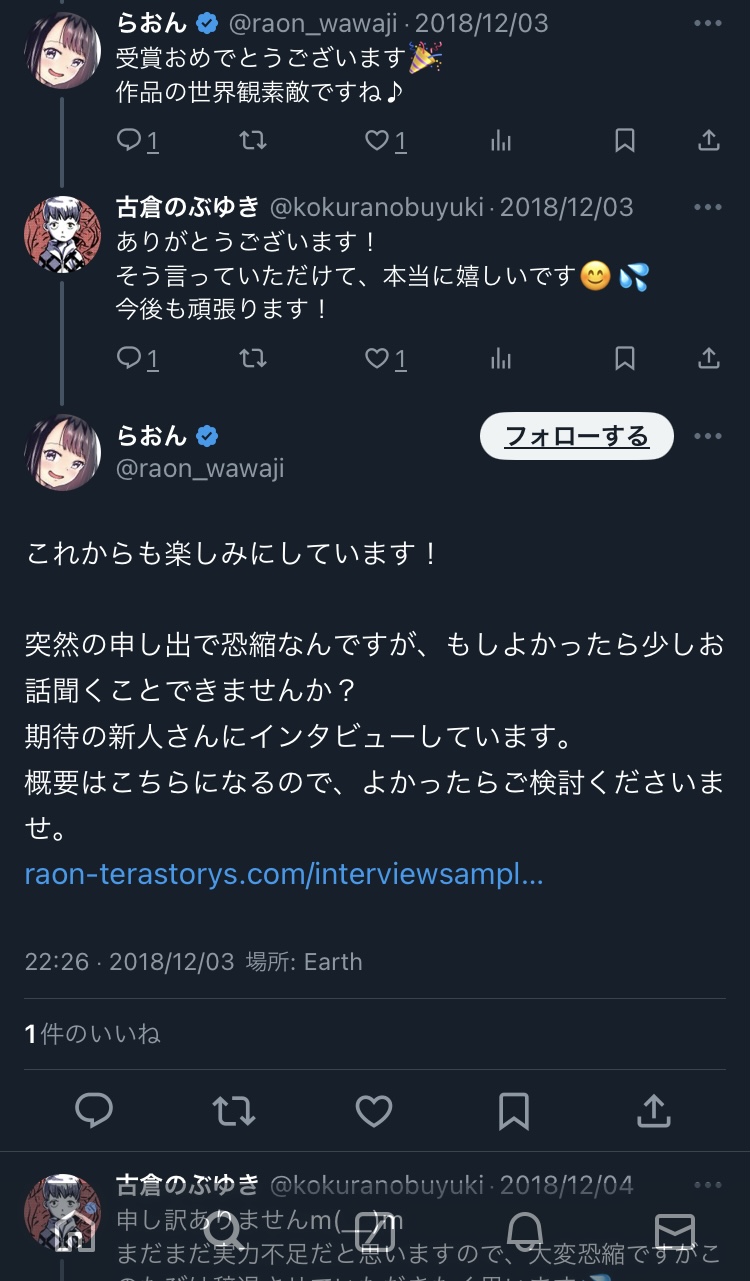This screenshot has width=750, height=1281.
Task: Retweet the main interview request tweet
Action: coord(234,1110)
